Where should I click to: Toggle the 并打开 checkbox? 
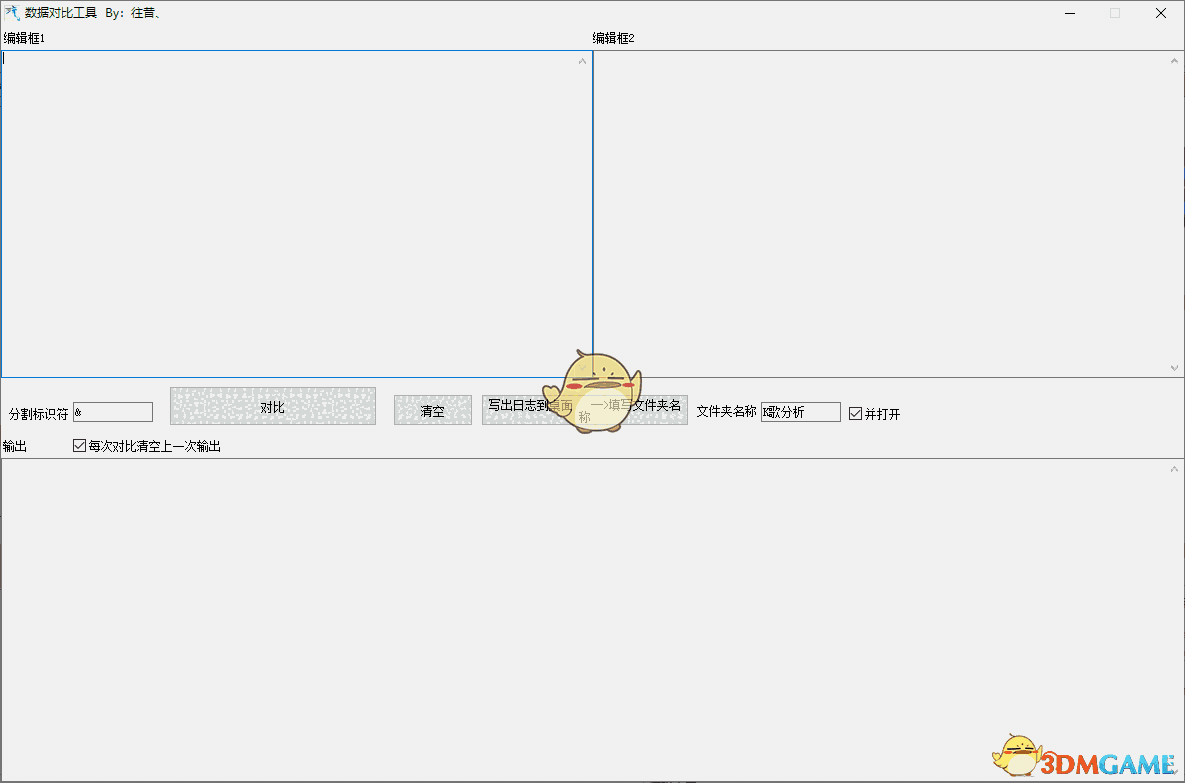855,413
